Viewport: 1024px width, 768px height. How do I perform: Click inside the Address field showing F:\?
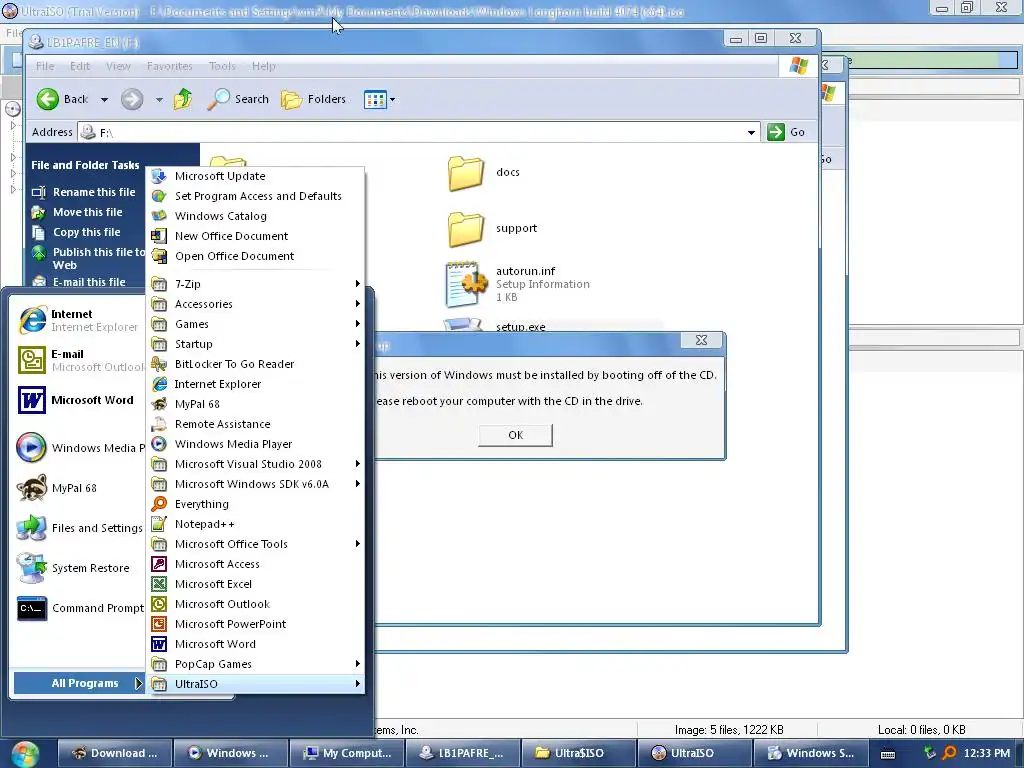(x=418, y=133)
